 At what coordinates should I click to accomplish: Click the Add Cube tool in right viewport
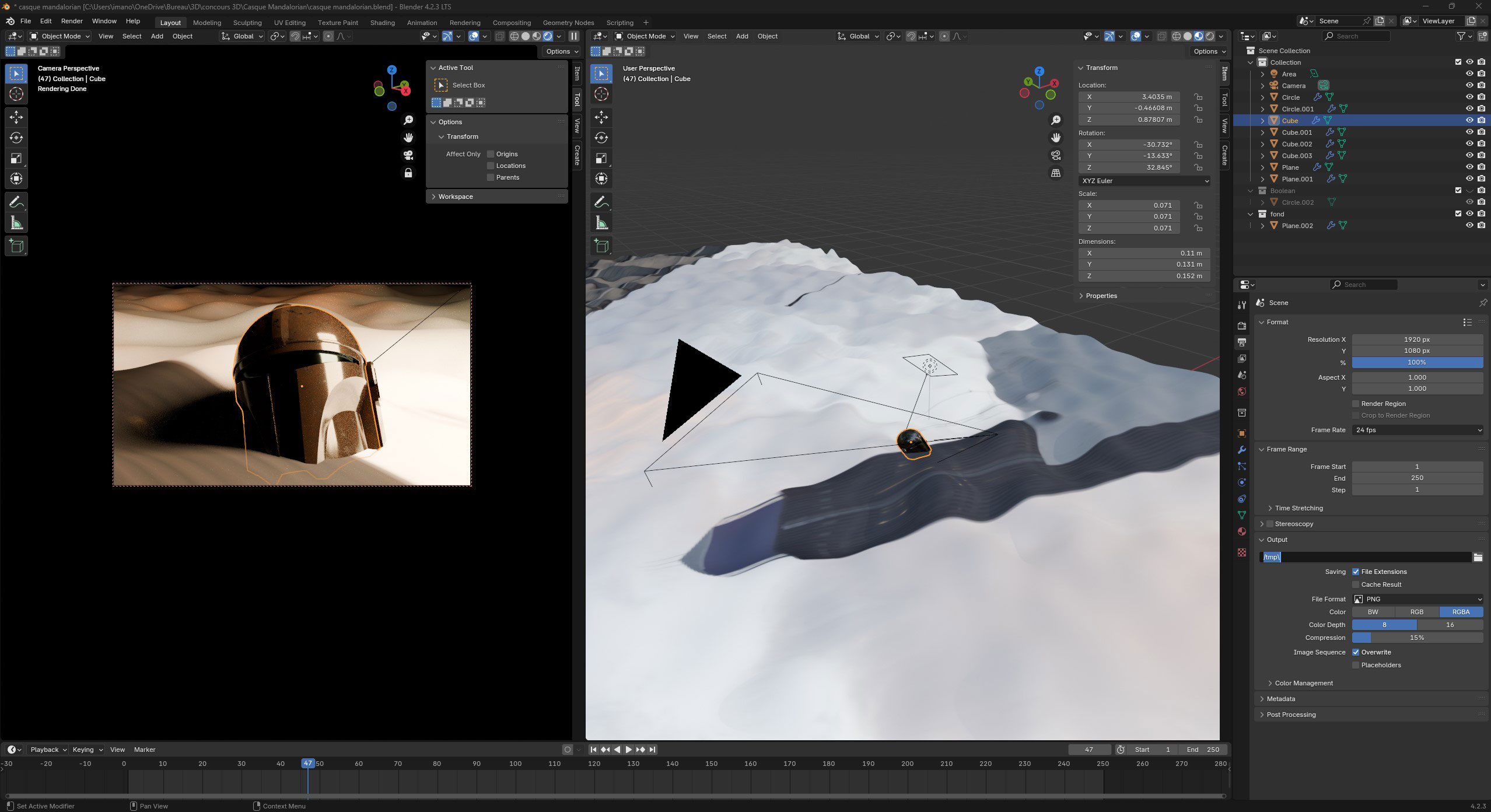(x=601, y=246)
